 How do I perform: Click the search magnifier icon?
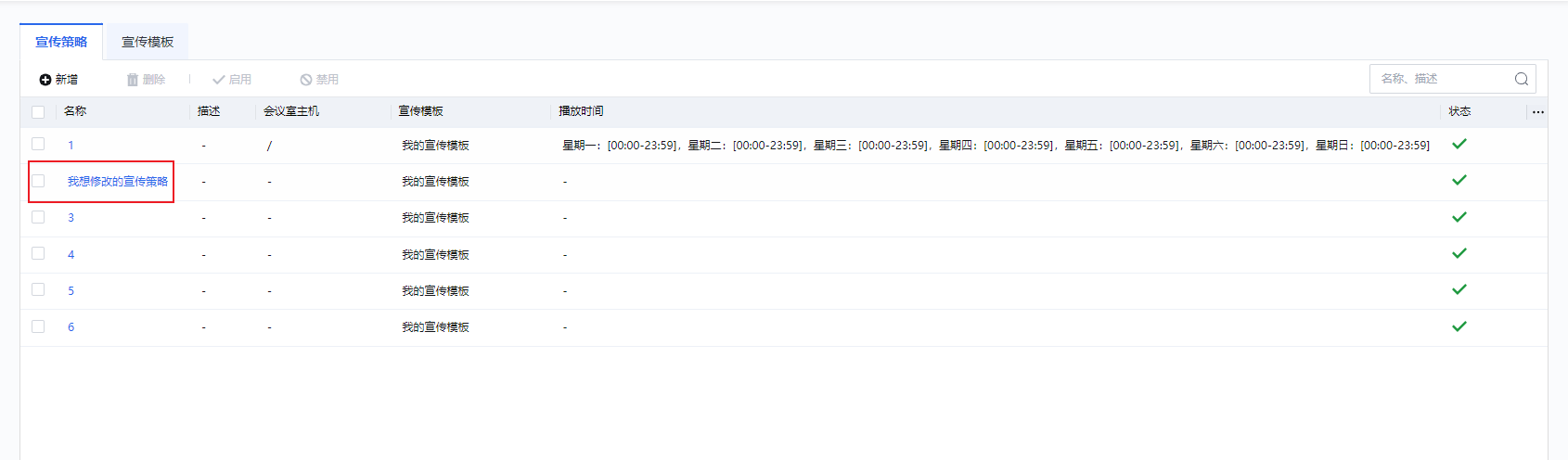(1522, 79)
